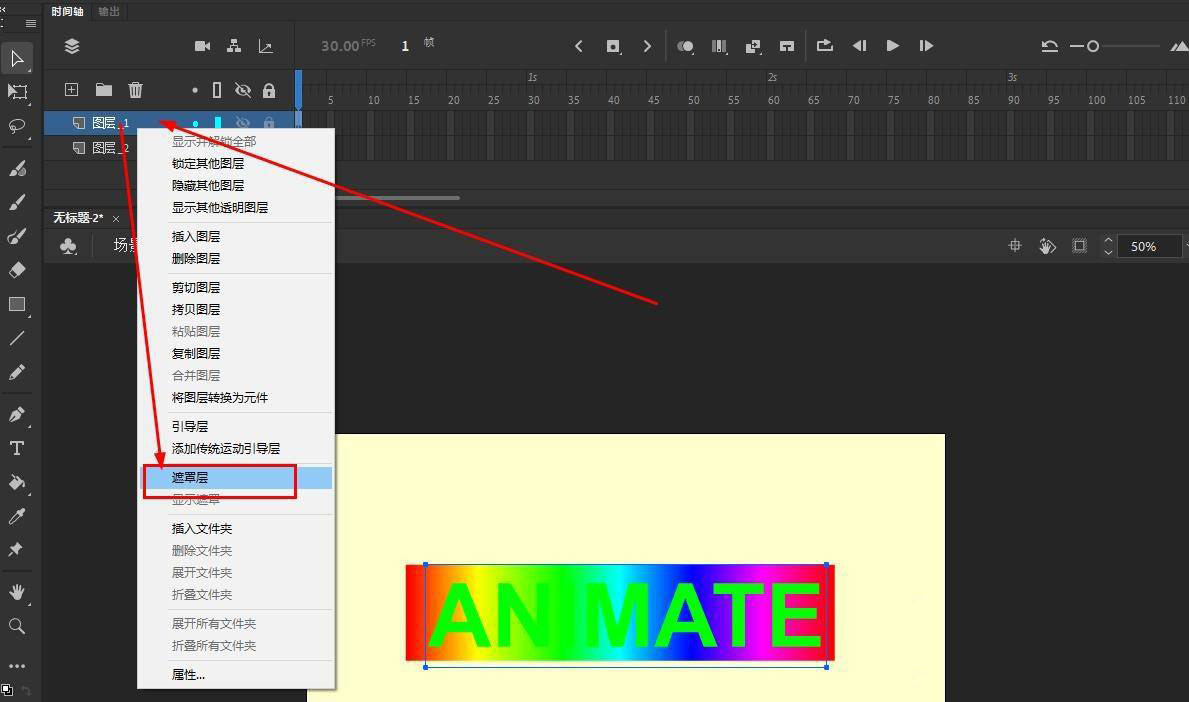Click the new layer plus icon
Viewport: 1189px width, 702px height.
point(71,89)
